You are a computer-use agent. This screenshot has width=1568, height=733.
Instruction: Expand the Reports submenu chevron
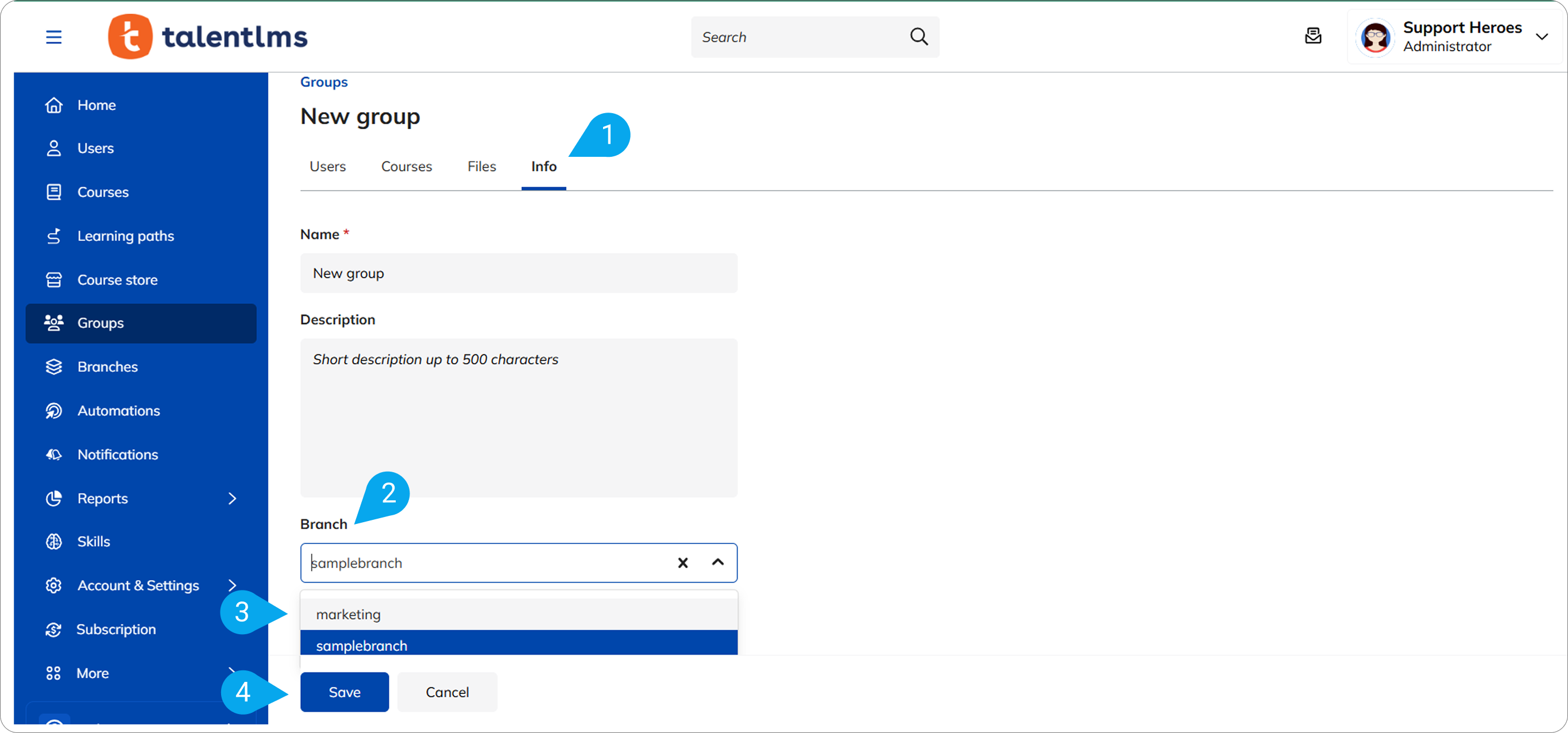point(232,499)
